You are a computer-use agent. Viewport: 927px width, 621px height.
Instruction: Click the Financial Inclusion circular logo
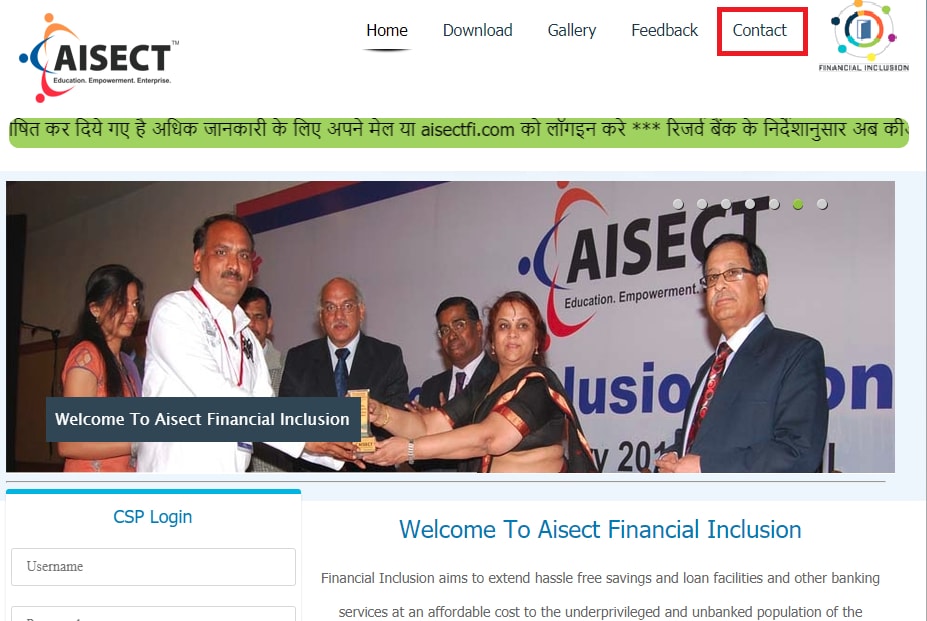click(864, 37)
